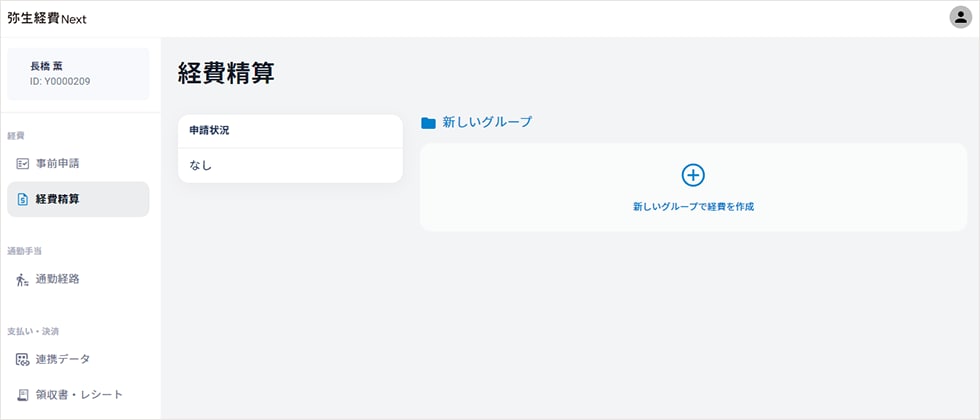Select the なし status entry
Viewport: 980px width, 420px height.
point(201,165)
